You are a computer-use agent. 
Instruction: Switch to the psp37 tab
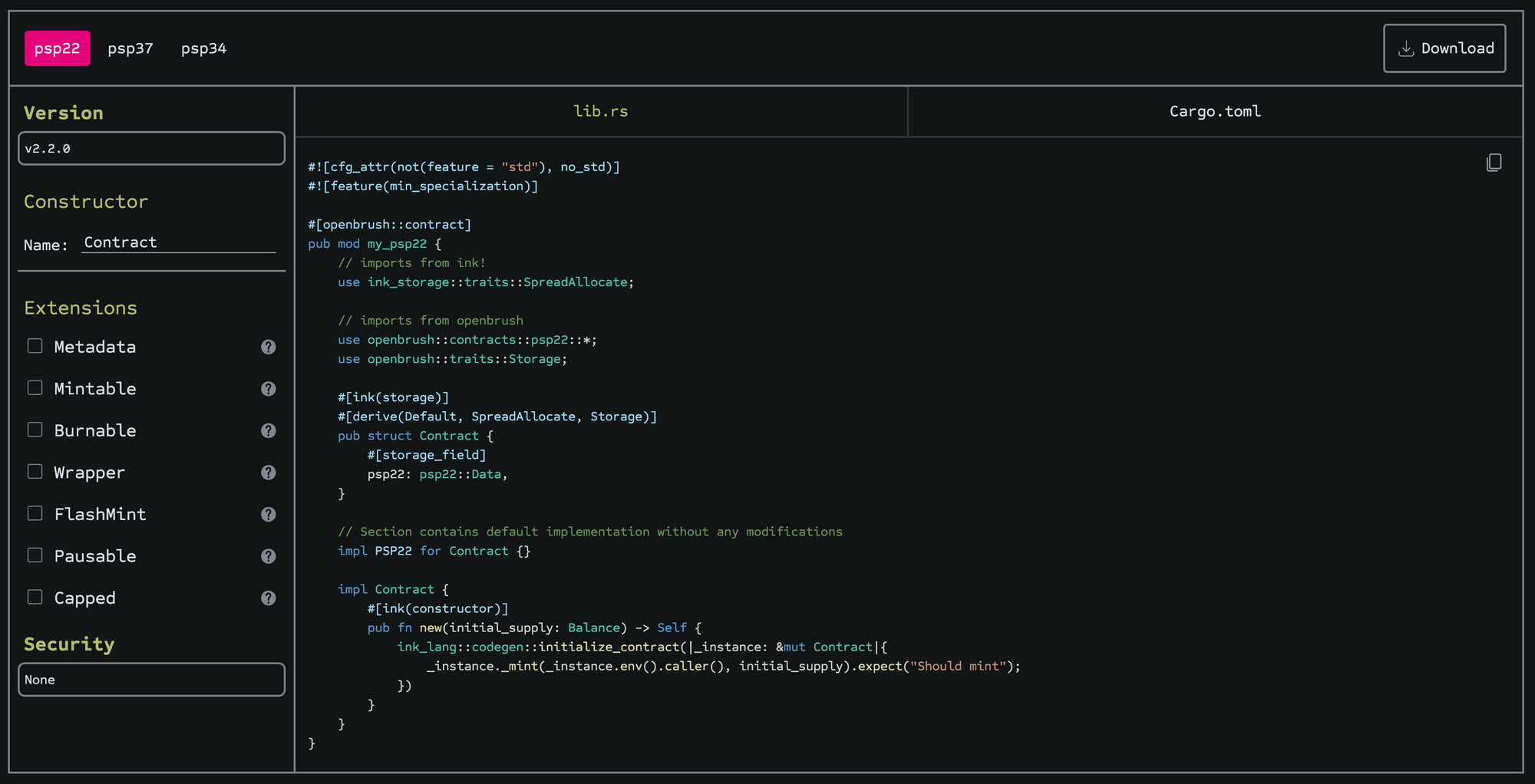coord(130,48)
